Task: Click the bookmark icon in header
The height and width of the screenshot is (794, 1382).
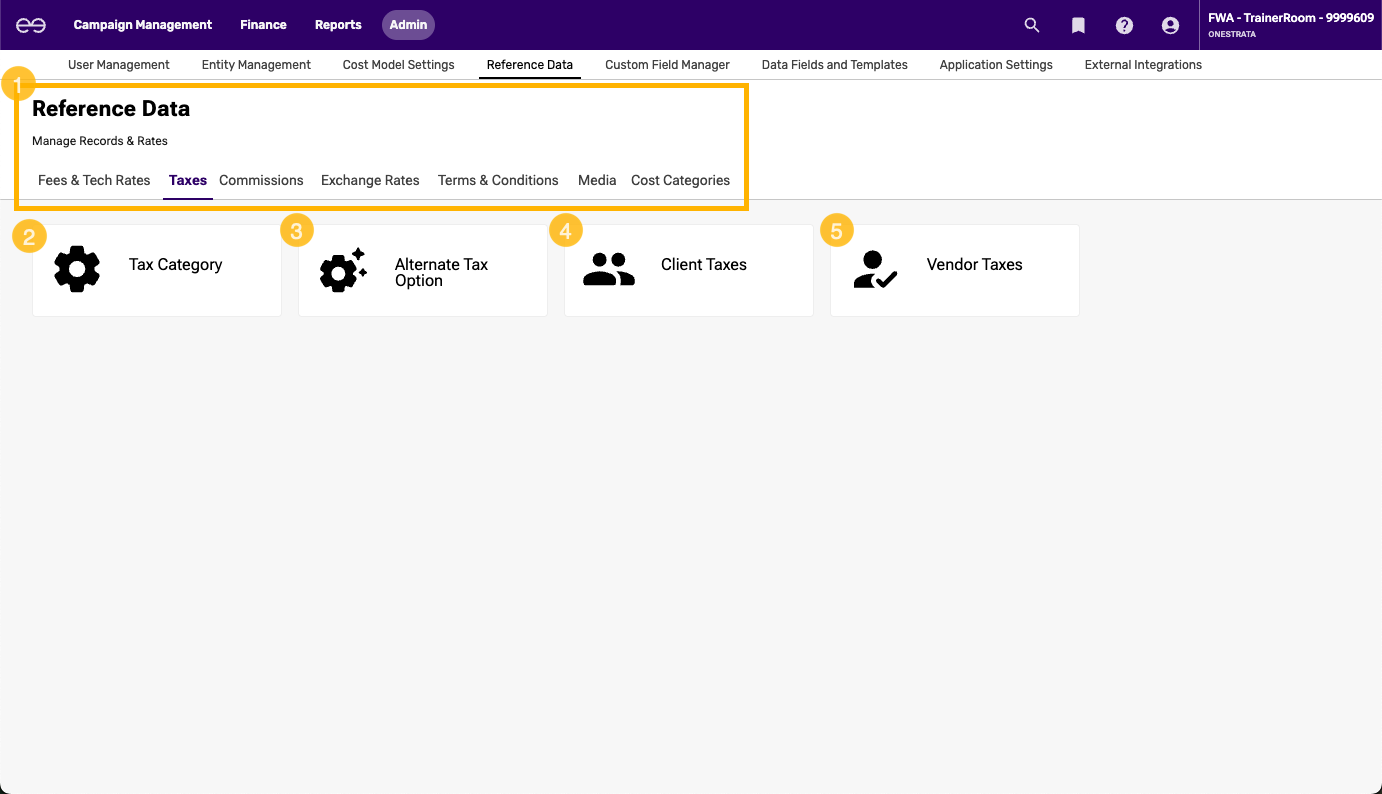Action: click(x=1078, y=25)
